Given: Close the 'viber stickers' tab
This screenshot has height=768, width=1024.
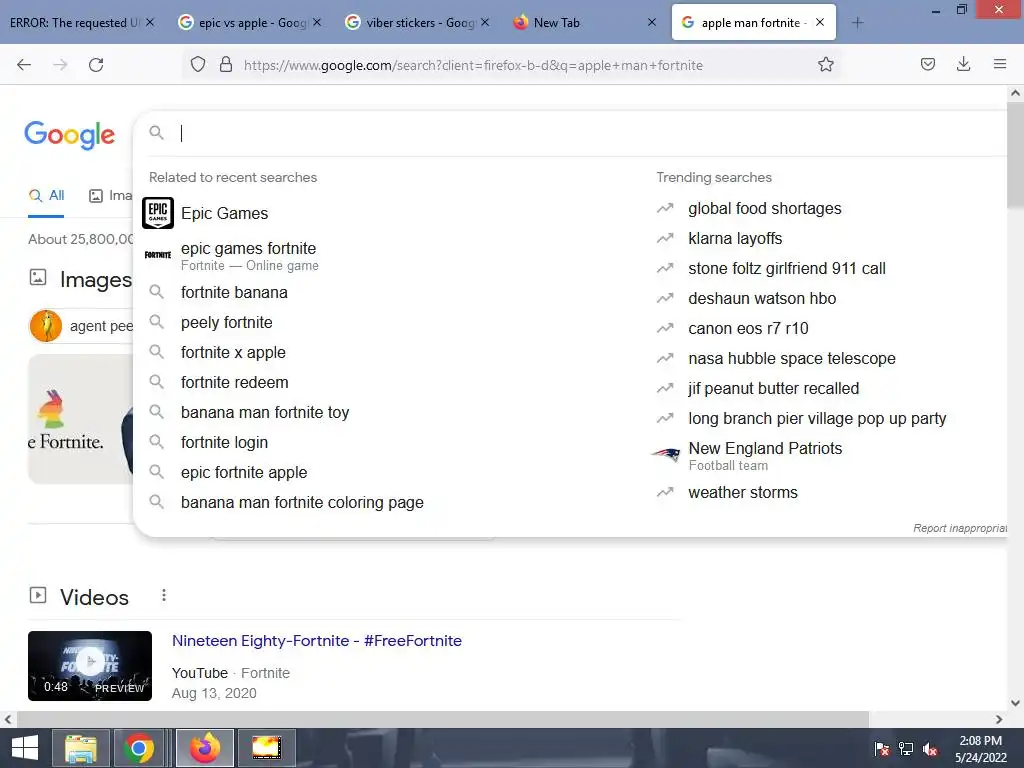Looking at the screenshot, I should (x=485, y=22).
